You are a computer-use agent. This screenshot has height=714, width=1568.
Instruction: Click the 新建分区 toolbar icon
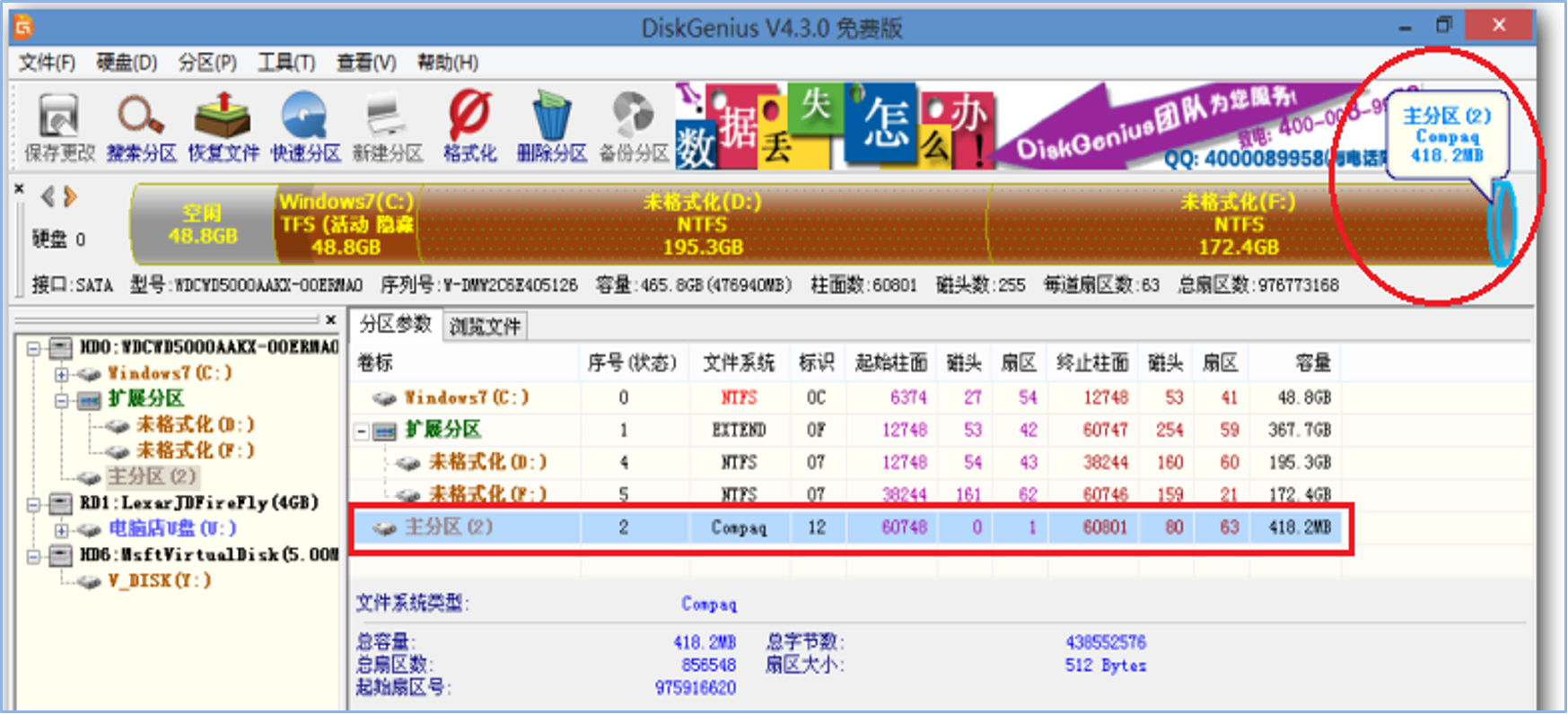click(388, 126)
